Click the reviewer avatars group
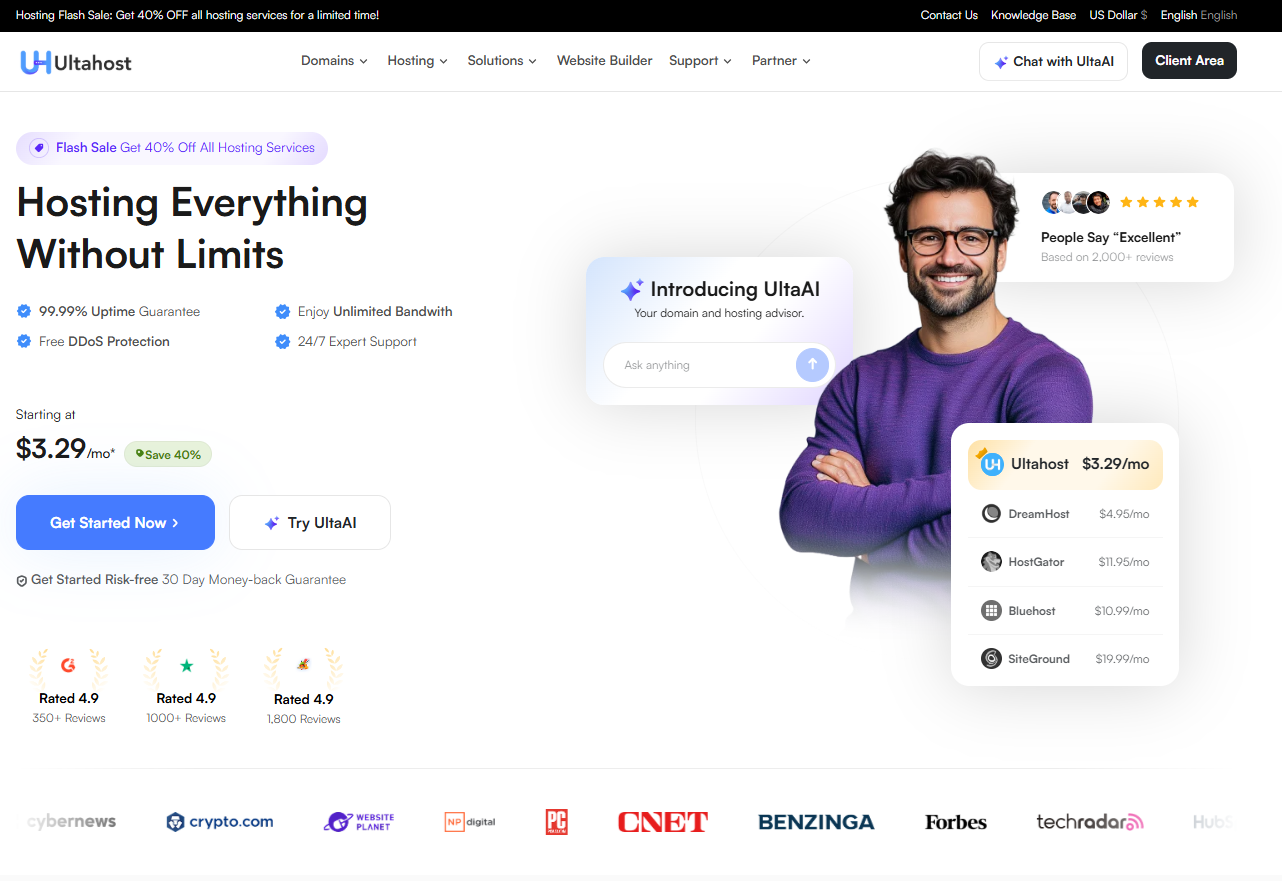 tap(1076, 202)
